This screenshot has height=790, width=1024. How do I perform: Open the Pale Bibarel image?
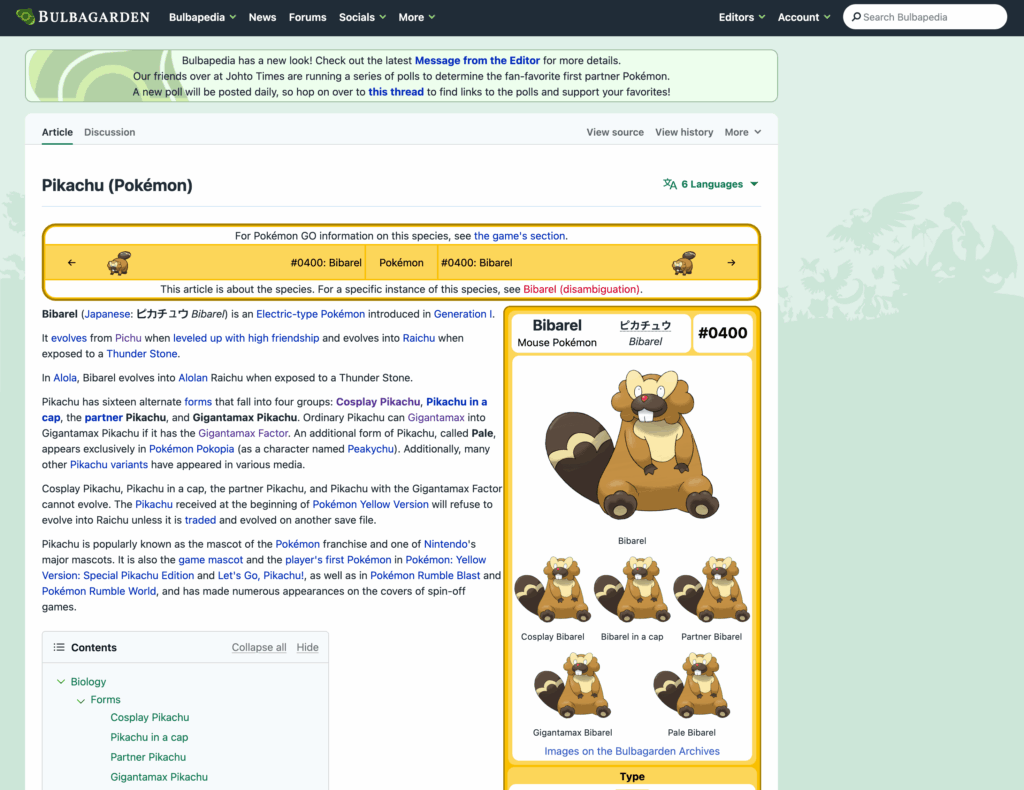tap(692, 686)
